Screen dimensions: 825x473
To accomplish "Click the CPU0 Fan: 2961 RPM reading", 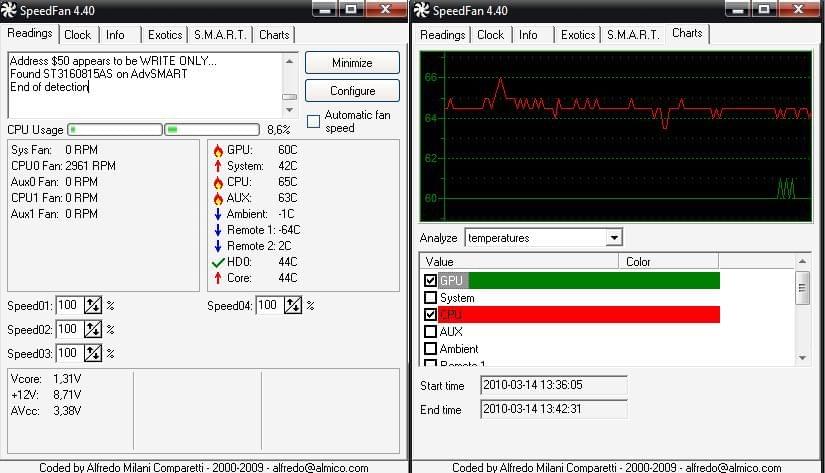I will point(63,166).
